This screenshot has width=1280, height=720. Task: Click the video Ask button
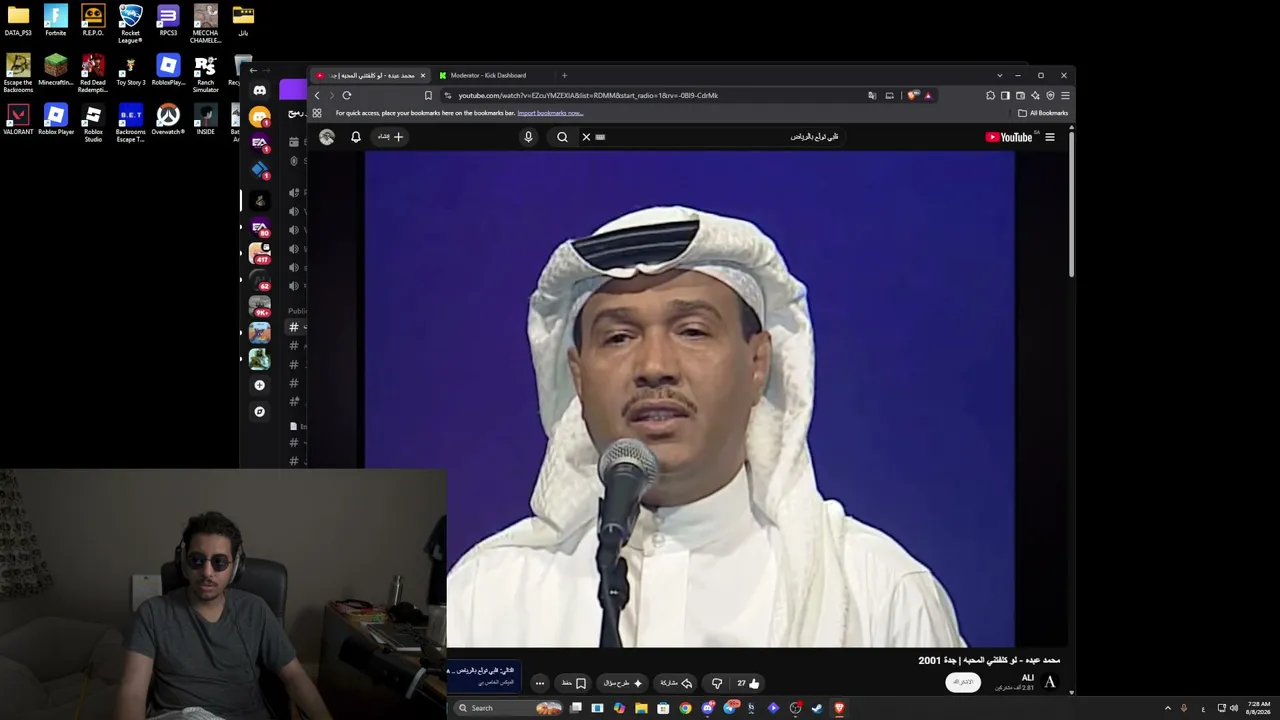point(623,683)
